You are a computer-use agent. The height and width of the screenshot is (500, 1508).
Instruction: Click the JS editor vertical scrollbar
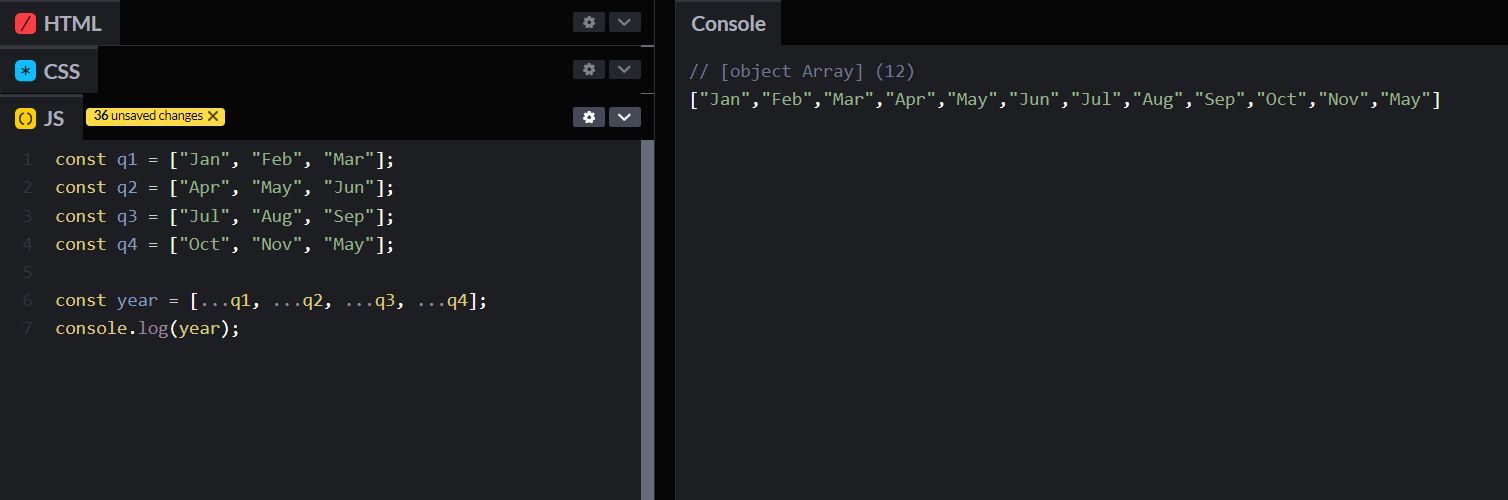pyautogui.click(x=647, y=300)
